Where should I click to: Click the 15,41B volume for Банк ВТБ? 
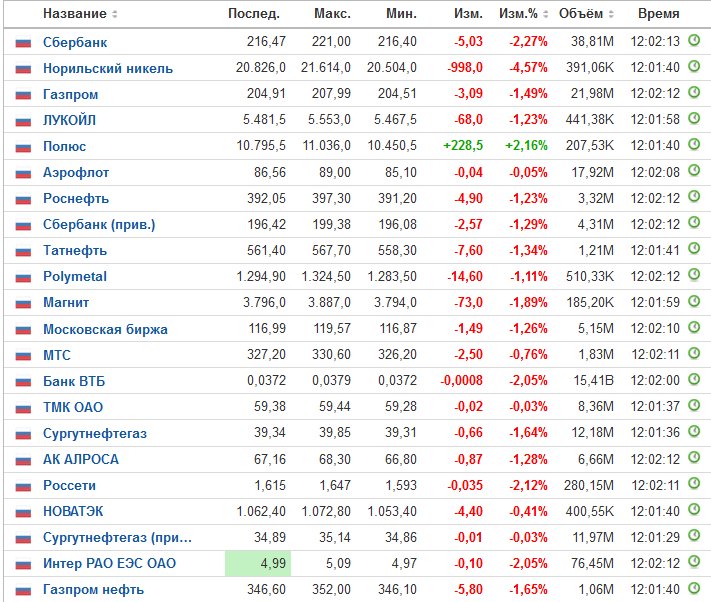[x=594, y=380]
